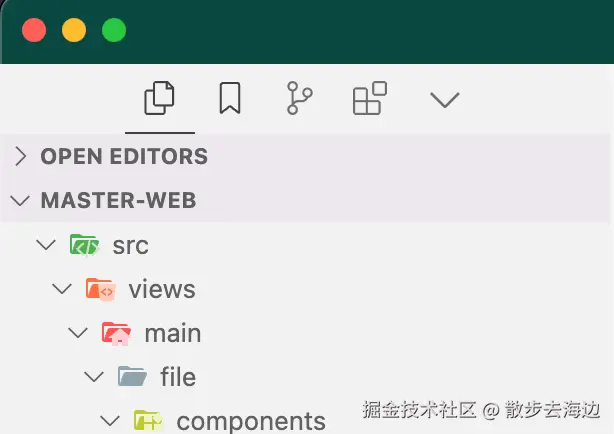
Task: Open the Source Control branch icon
Action: click(x=300, y=98)
